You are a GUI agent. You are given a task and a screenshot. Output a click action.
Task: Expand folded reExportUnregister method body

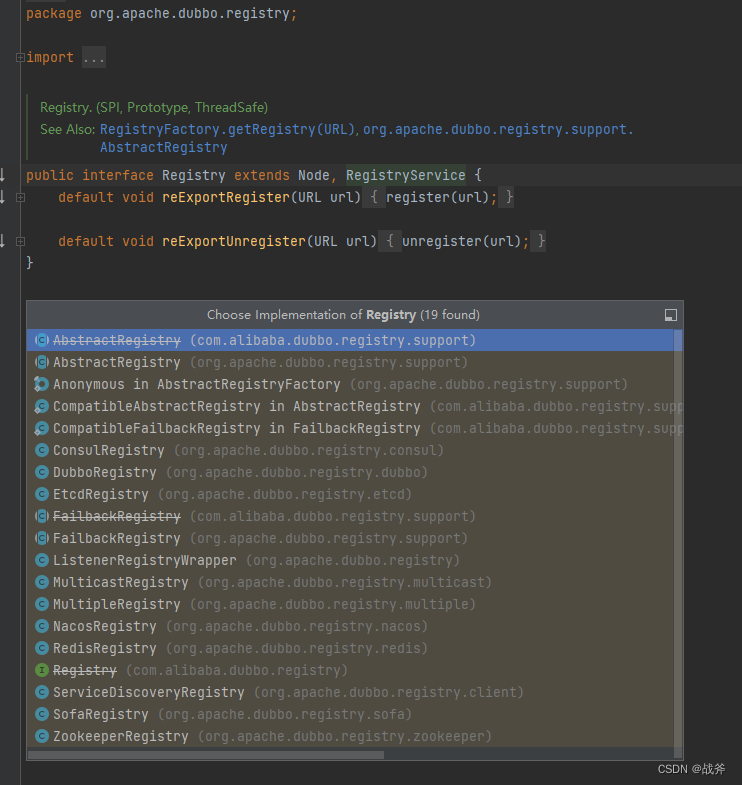20,242
